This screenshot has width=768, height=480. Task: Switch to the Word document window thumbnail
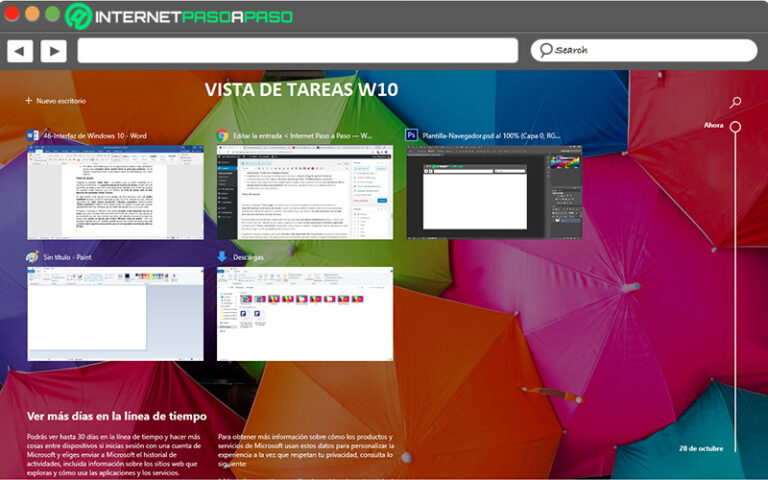click(115, 192)
